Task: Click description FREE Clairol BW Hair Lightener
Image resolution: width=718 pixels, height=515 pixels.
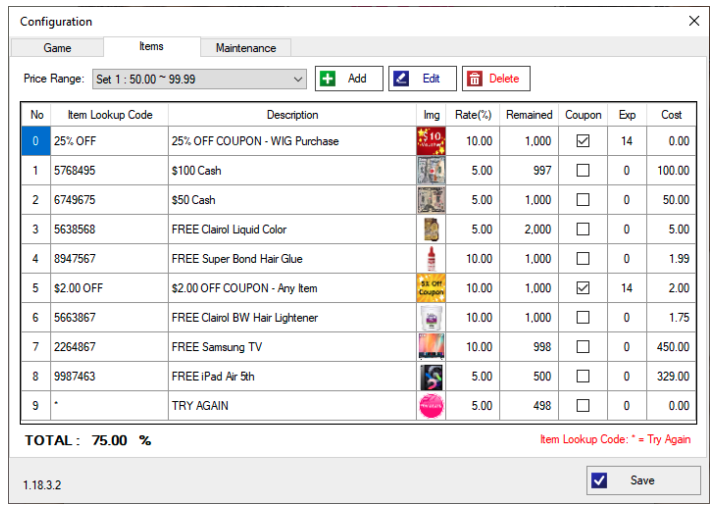Action: [245, 318]
